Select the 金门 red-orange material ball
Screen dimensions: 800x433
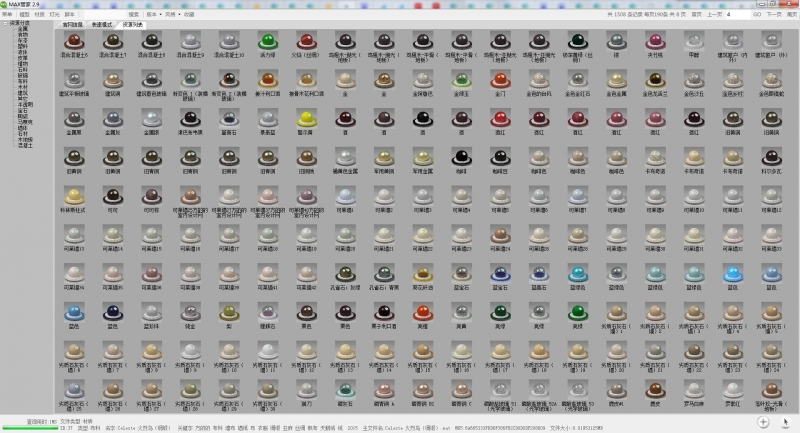tap(500, 80)
